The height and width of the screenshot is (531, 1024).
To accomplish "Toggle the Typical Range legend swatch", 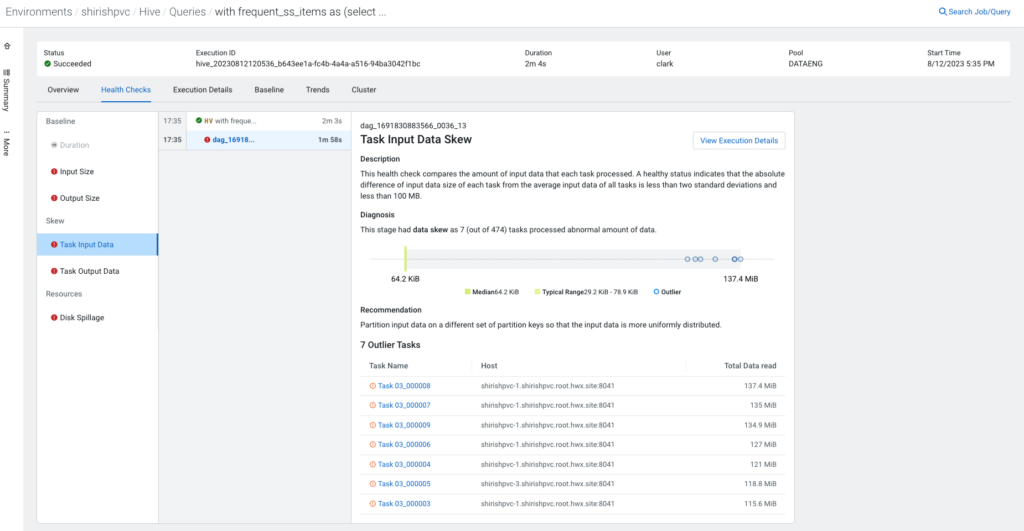I will [538, 292].
